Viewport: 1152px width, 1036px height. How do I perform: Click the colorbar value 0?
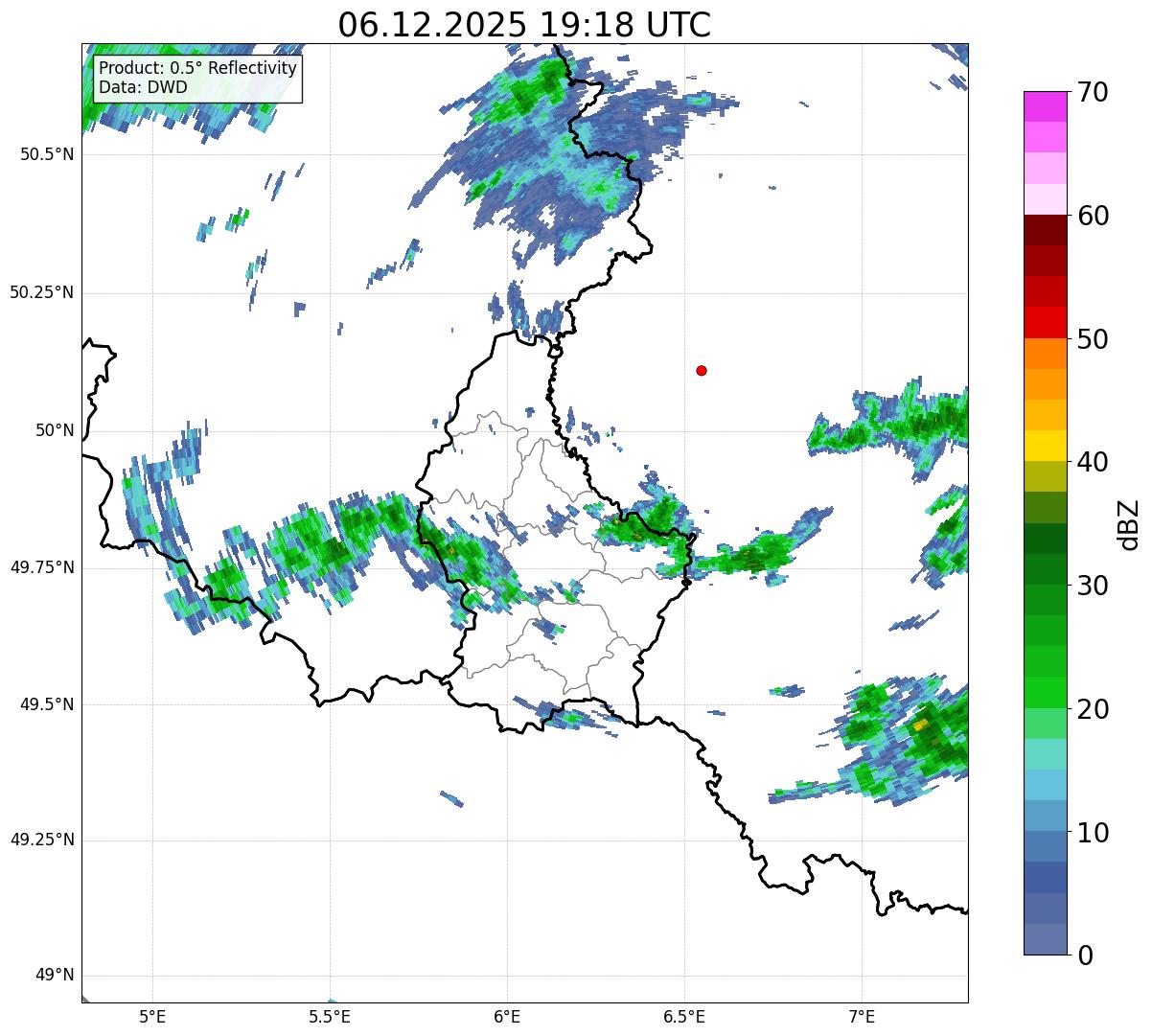[x=1085, y=955]
